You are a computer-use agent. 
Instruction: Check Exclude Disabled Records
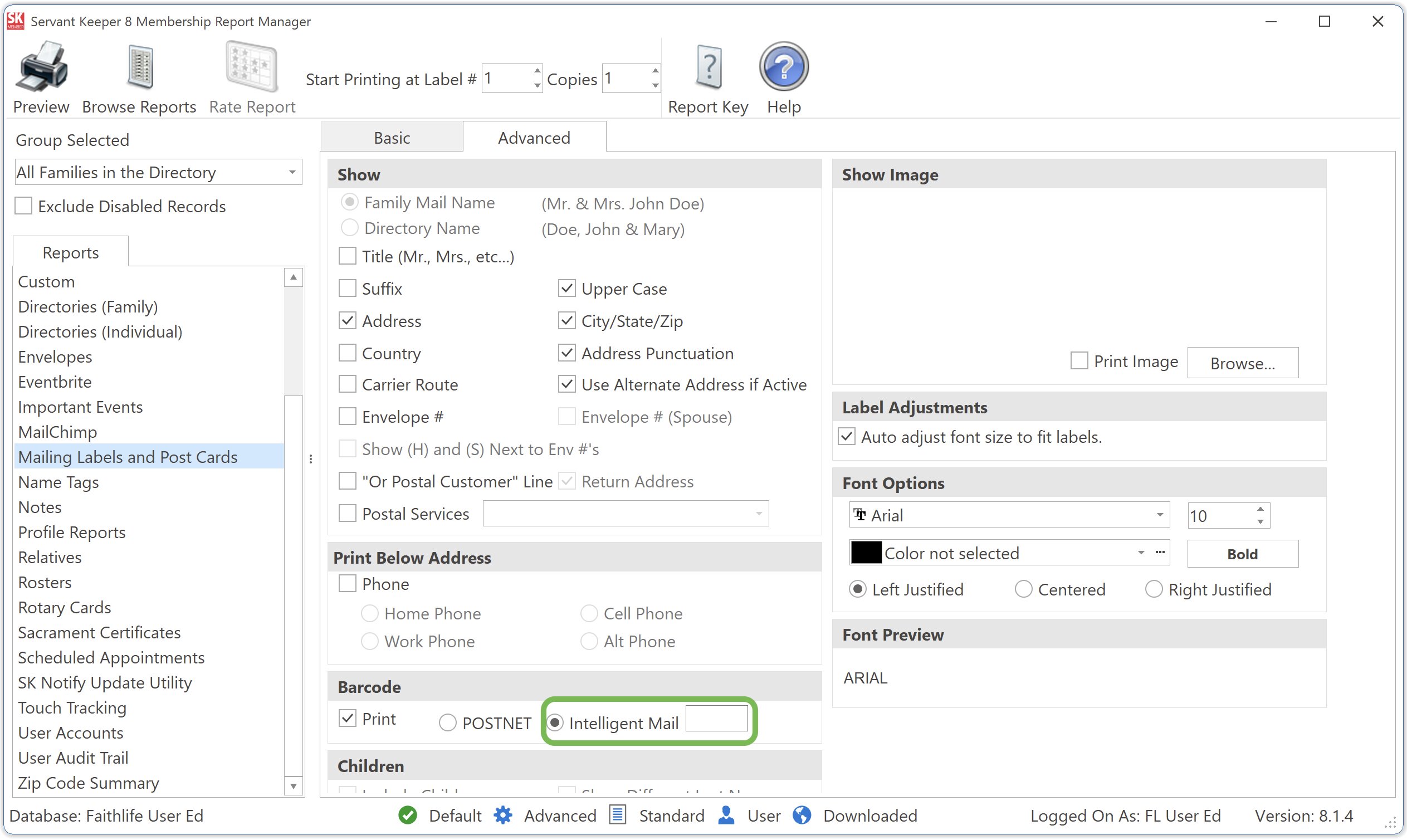(x=23, y=206)
